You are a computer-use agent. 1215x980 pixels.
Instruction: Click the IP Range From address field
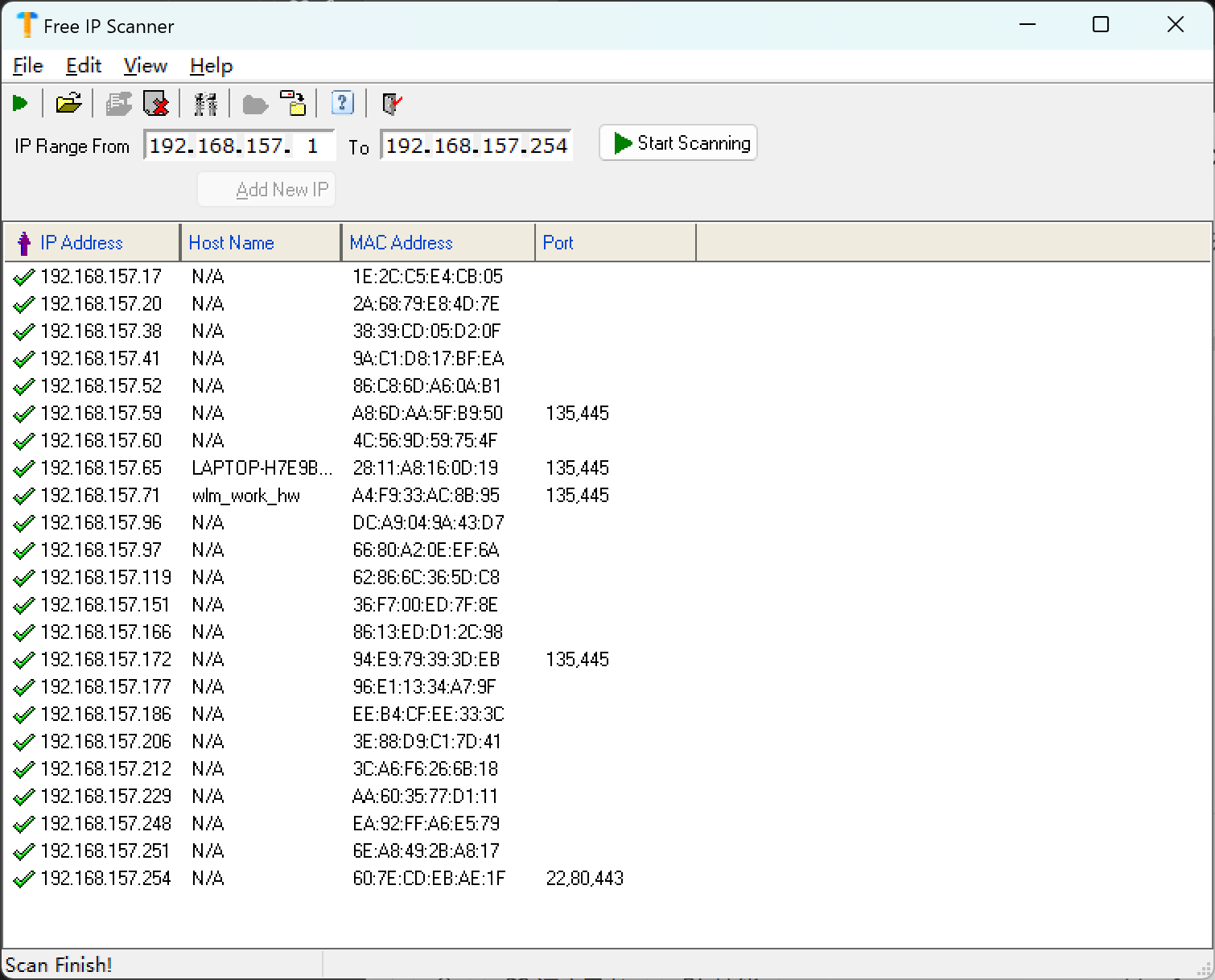pyautogui.click(x=239, y=146)
